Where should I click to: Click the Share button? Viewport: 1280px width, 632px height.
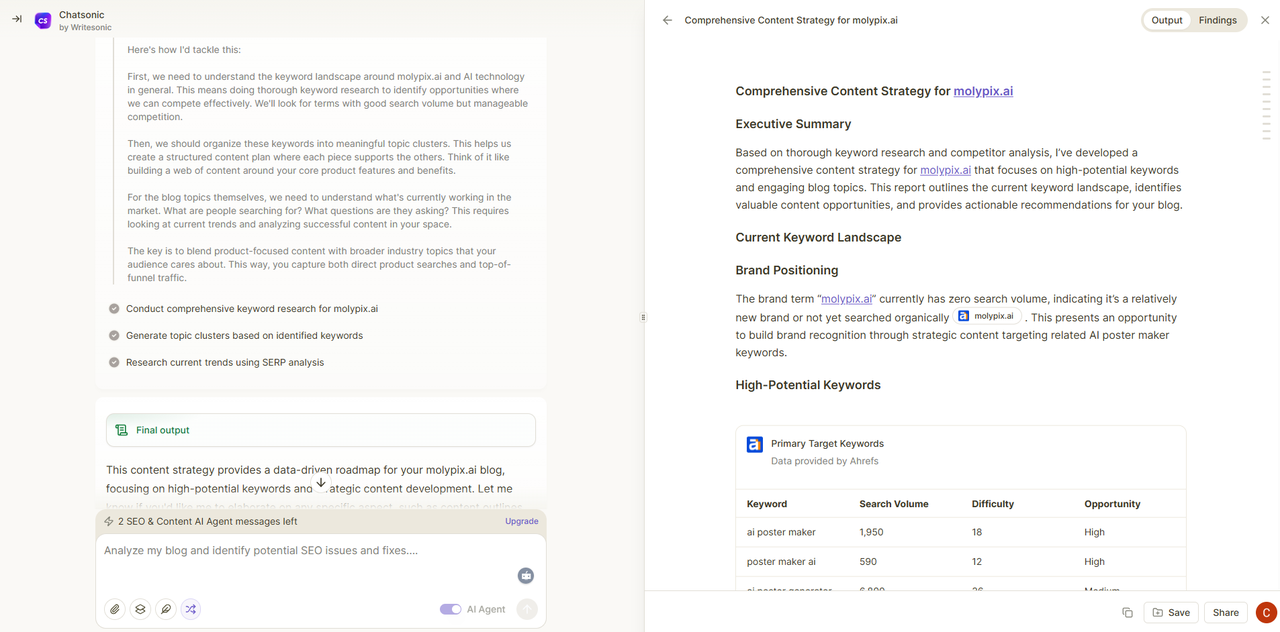coord(1226,613)
